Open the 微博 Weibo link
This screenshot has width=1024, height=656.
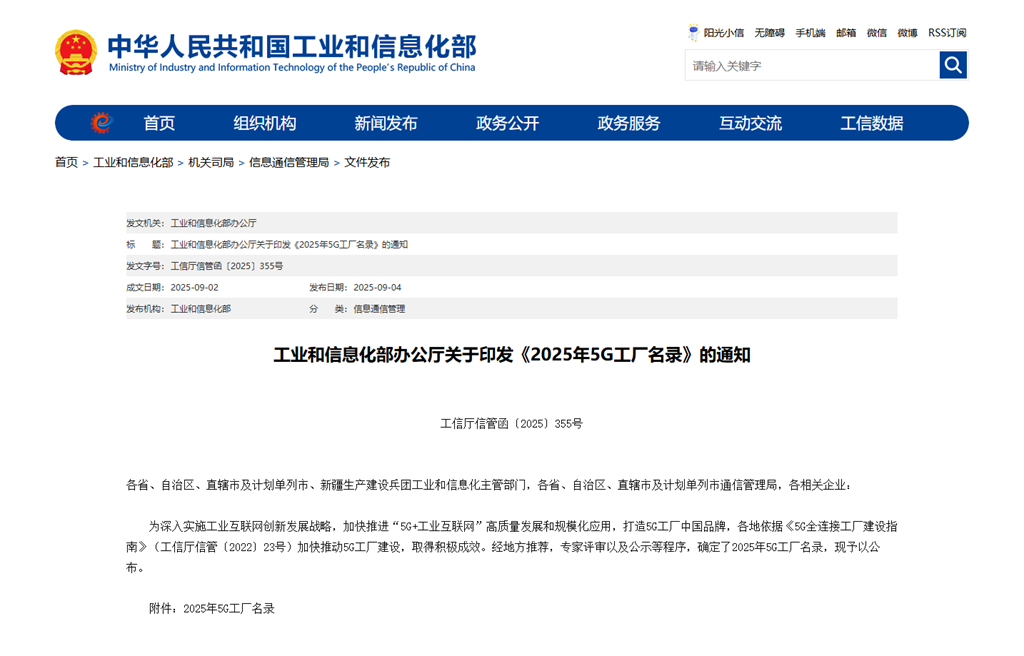[906, 33]
